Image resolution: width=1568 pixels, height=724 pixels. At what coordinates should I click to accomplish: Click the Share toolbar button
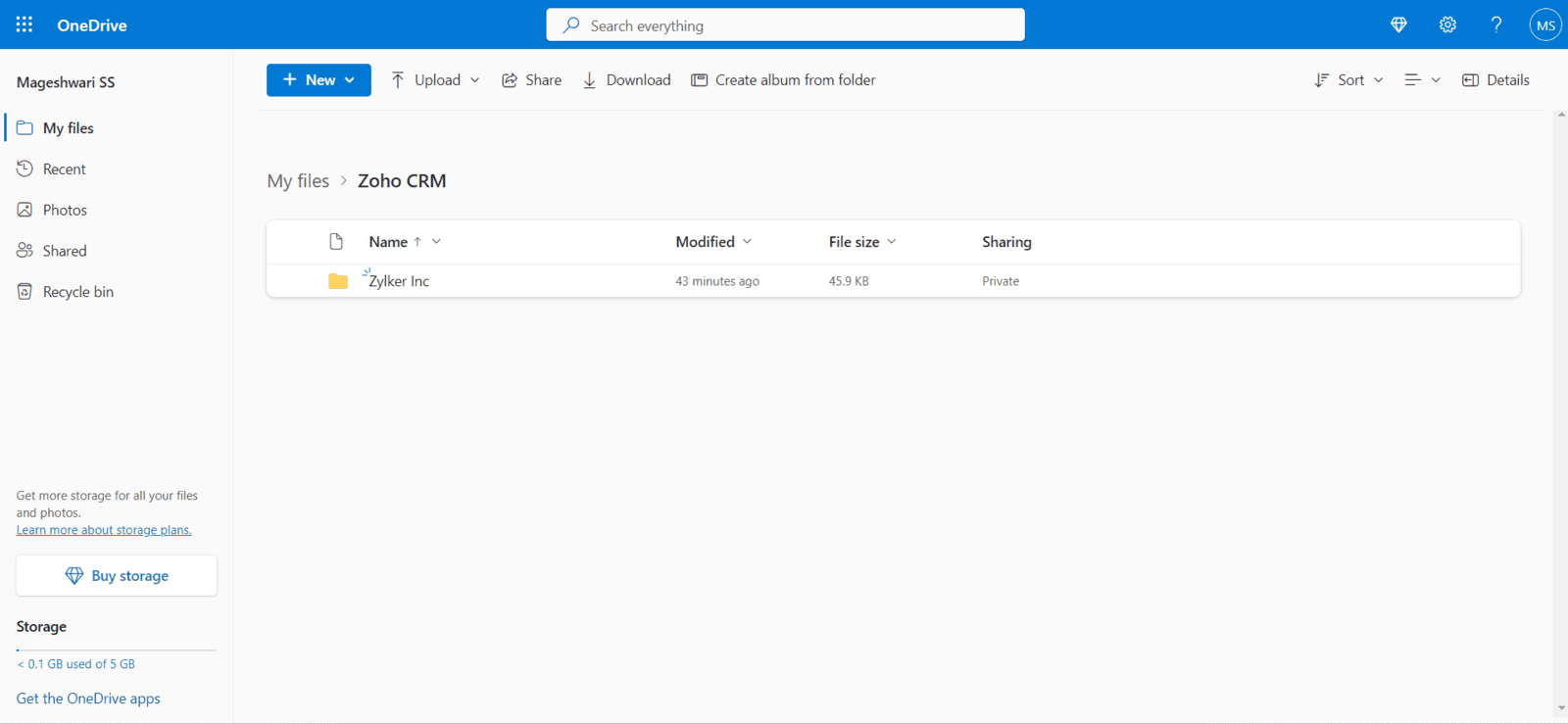point(532,80)
